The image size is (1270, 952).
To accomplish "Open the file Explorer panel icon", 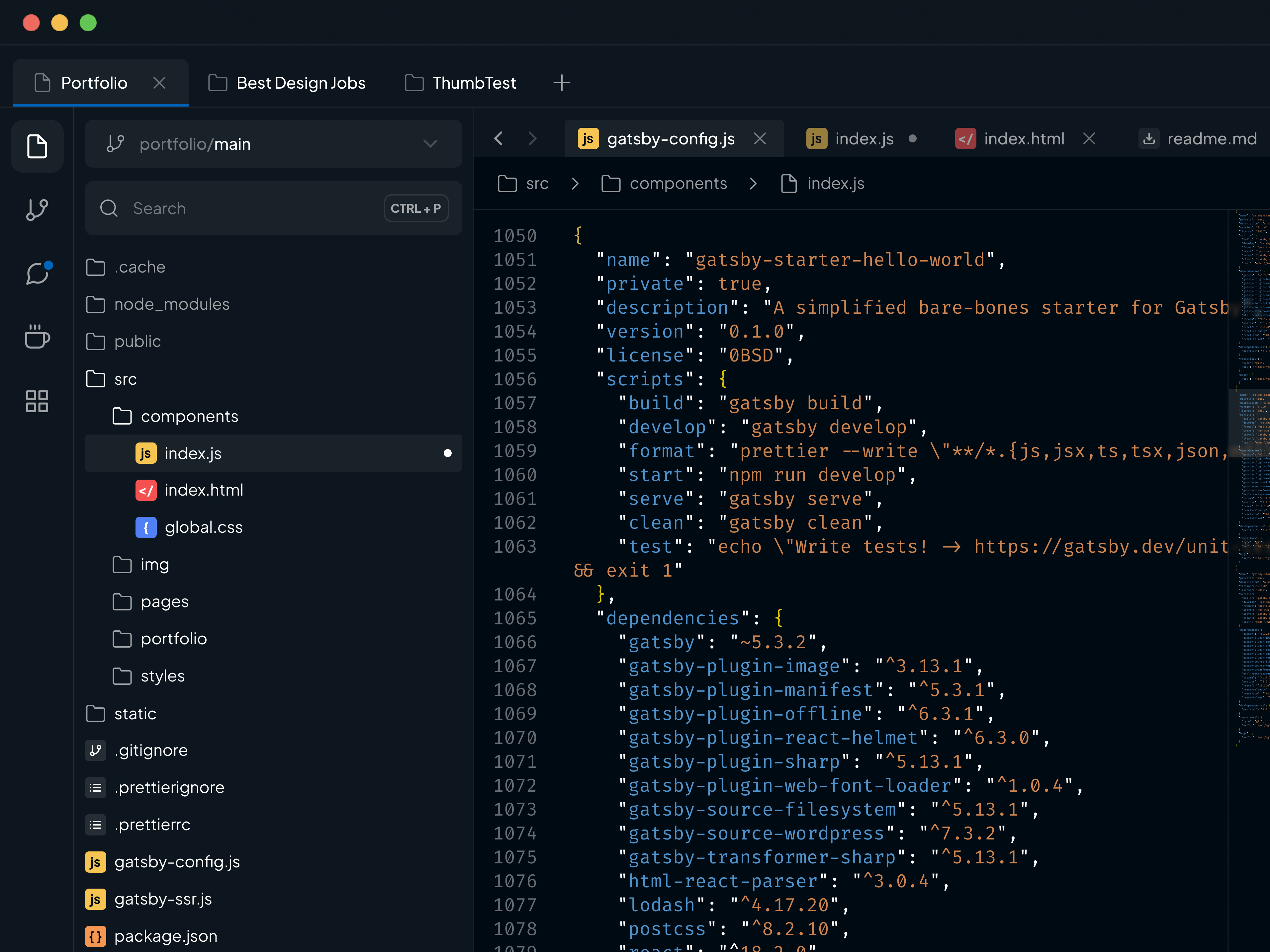I will (x=37, y=146).
